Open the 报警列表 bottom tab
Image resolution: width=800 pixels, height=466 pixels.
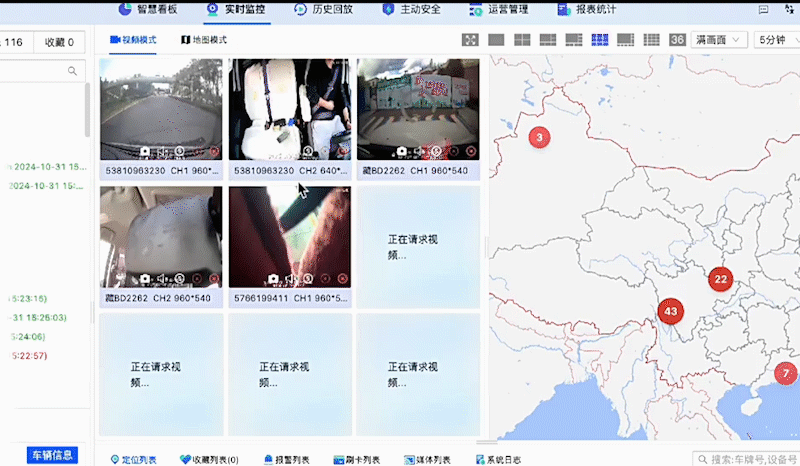(x=287, y=460)
